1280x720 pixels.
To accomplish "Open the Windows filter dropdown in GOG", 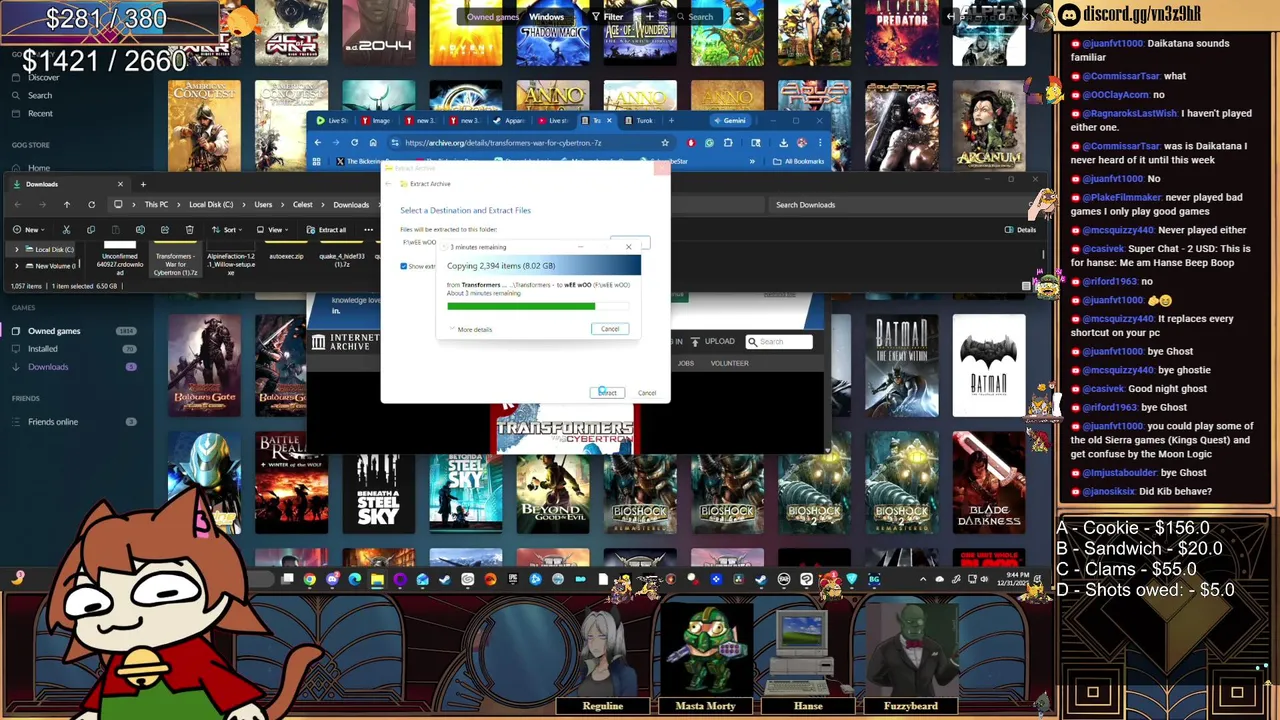I will pos(546,17).
